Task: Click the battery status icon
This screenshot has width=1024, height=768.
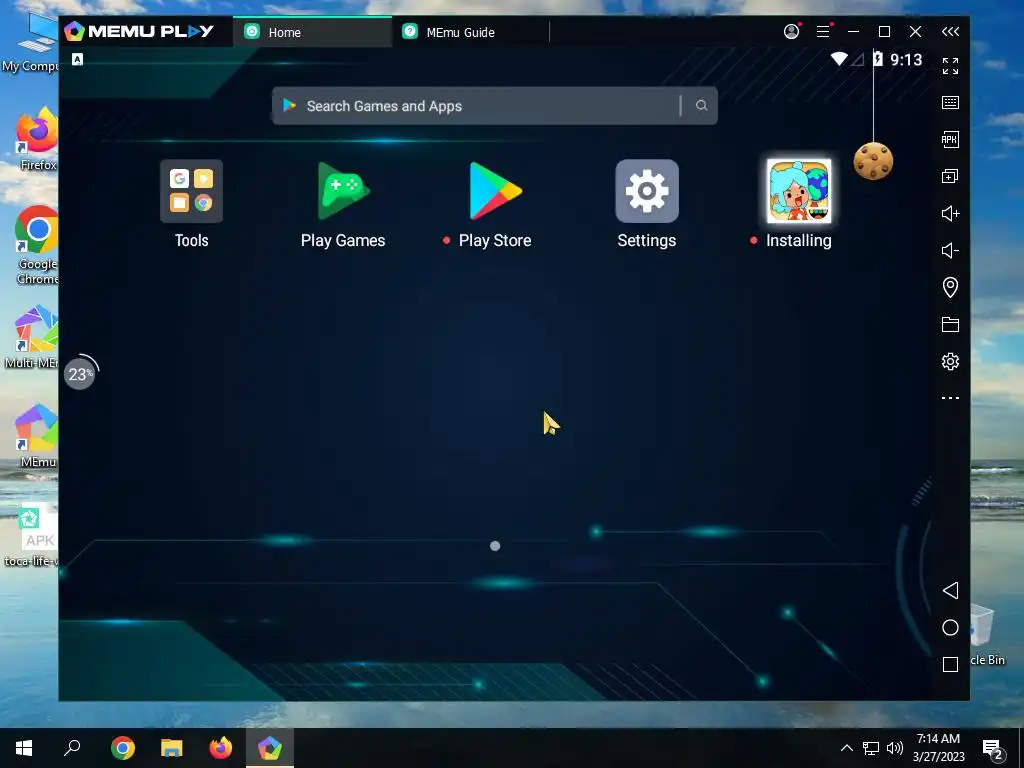Action: pos(878,59)
